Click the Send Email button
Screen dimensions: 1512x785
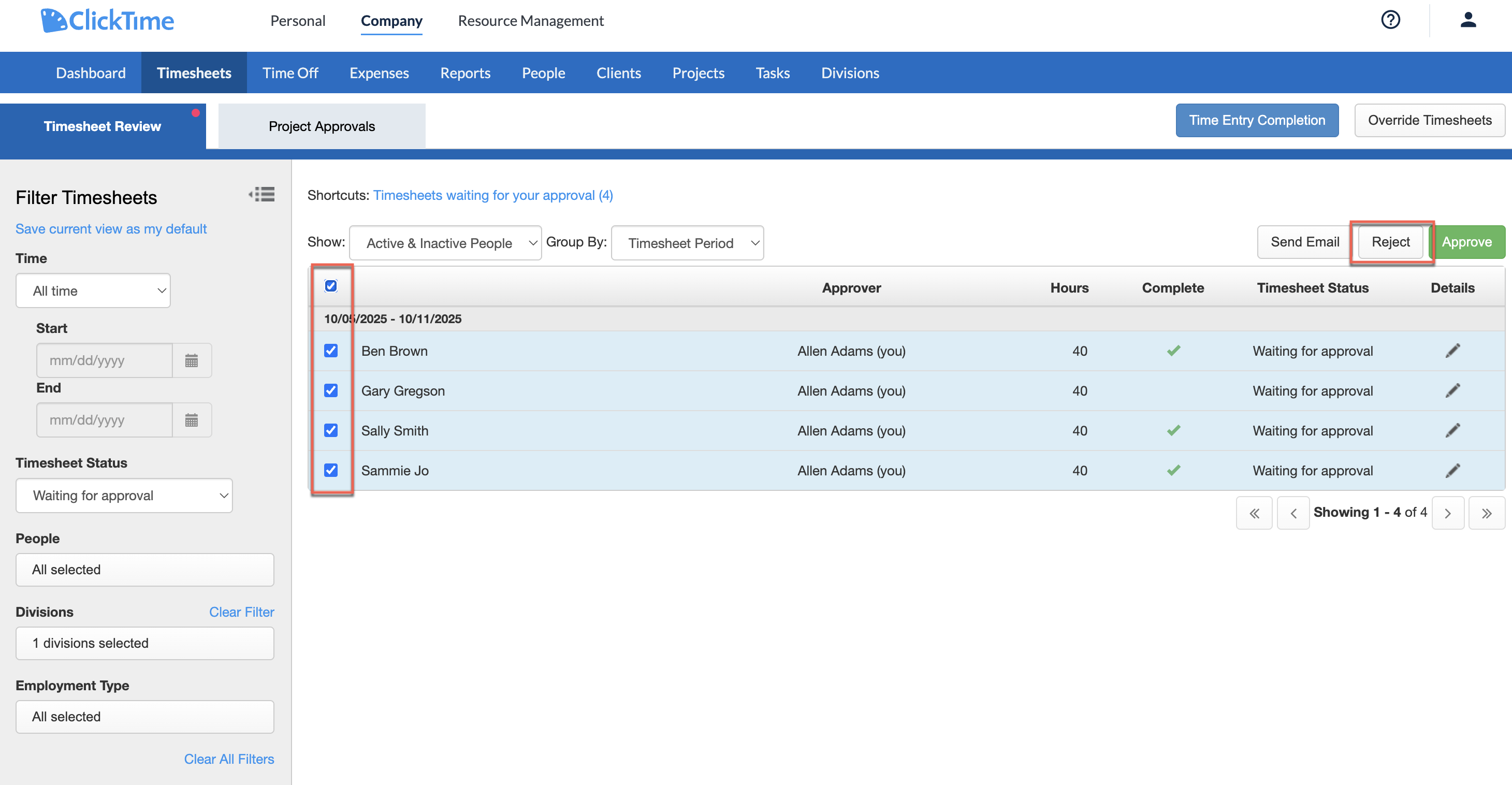(1305, 242)
